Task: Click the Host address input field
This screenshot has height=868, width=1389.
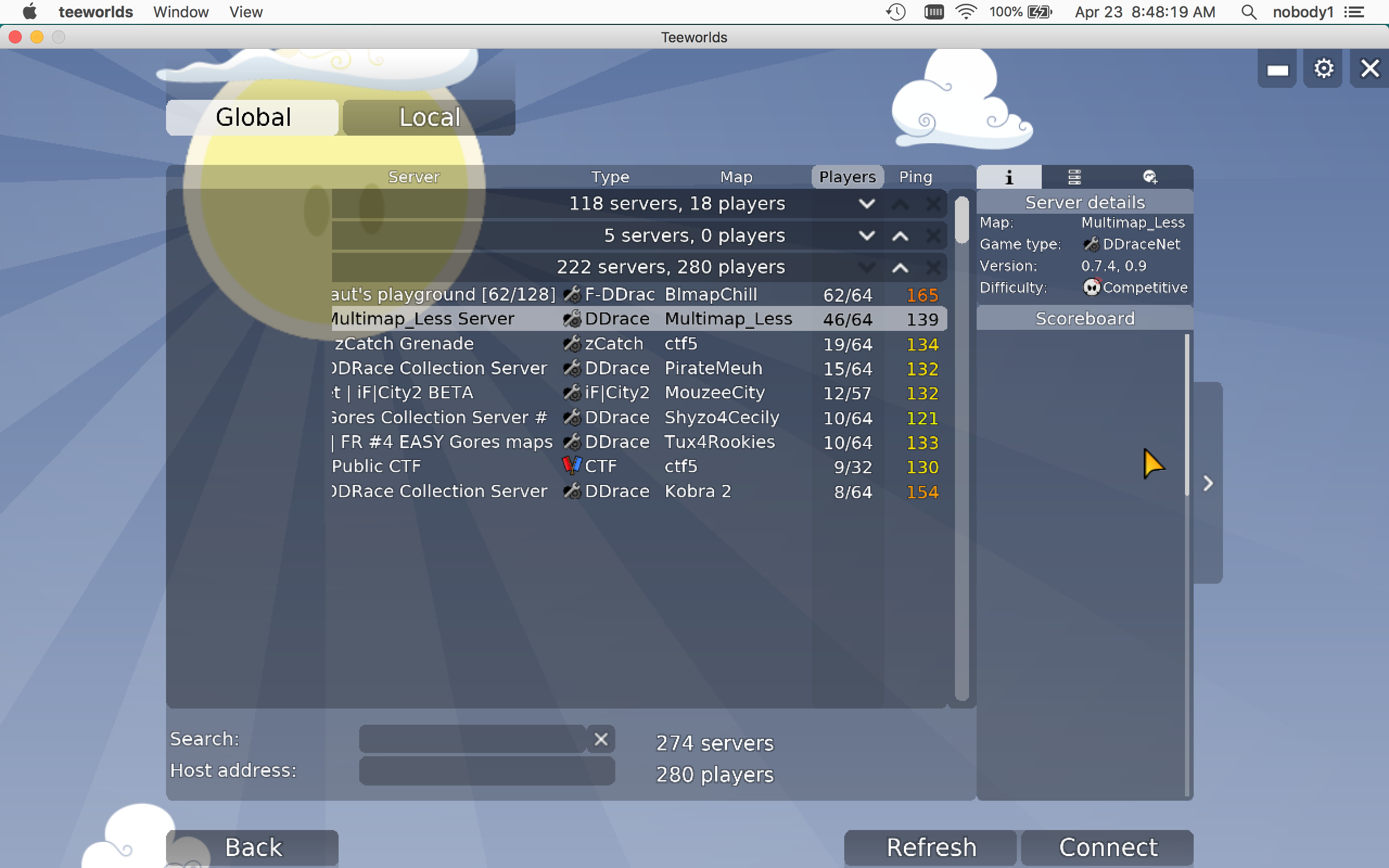Action: tap(487, 770)
